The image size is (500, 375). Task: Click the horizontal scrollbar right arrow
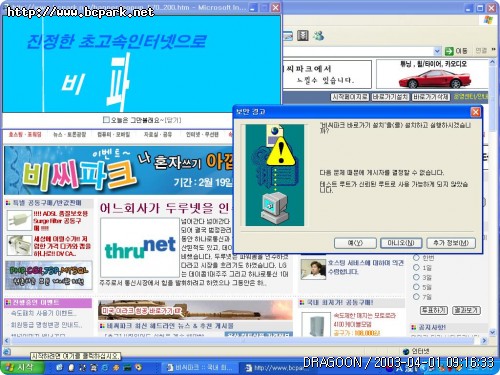pos(484,340)
